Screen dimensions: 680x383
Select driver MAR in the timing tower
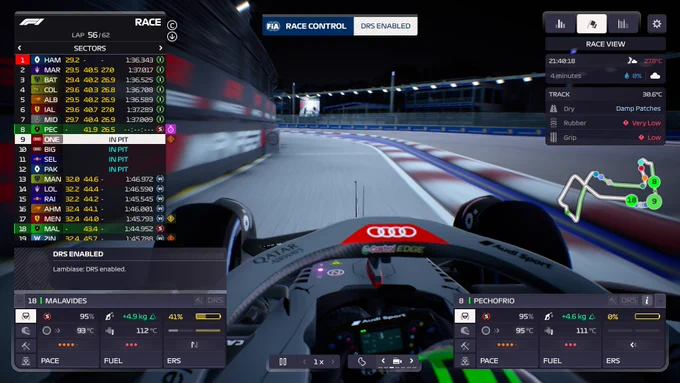(90, 70)
